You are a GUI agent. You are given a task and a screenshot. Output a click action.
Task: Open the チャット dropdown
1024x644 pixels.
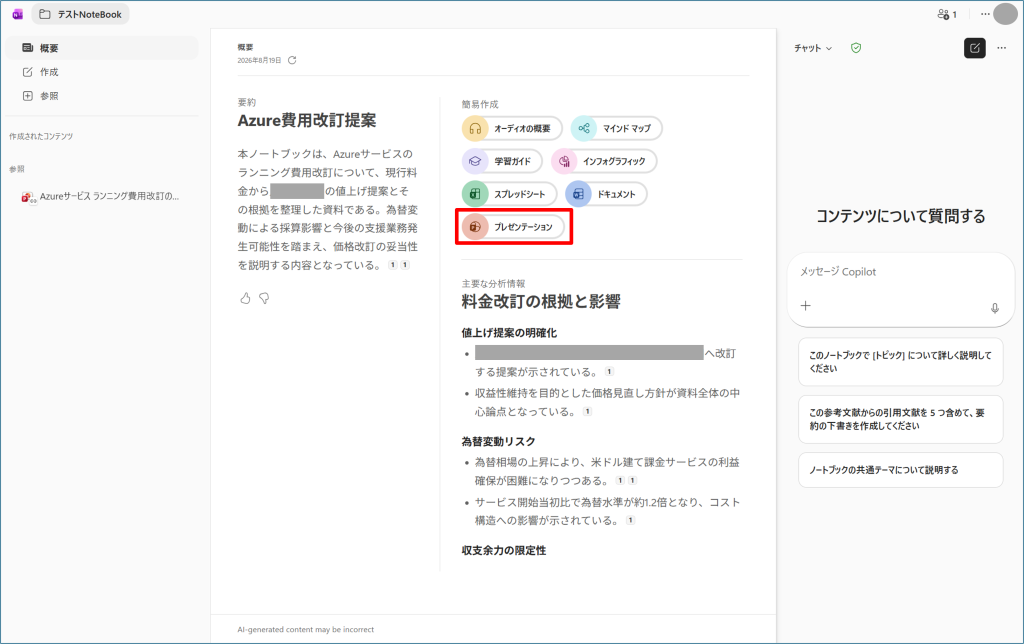[813, 48]
